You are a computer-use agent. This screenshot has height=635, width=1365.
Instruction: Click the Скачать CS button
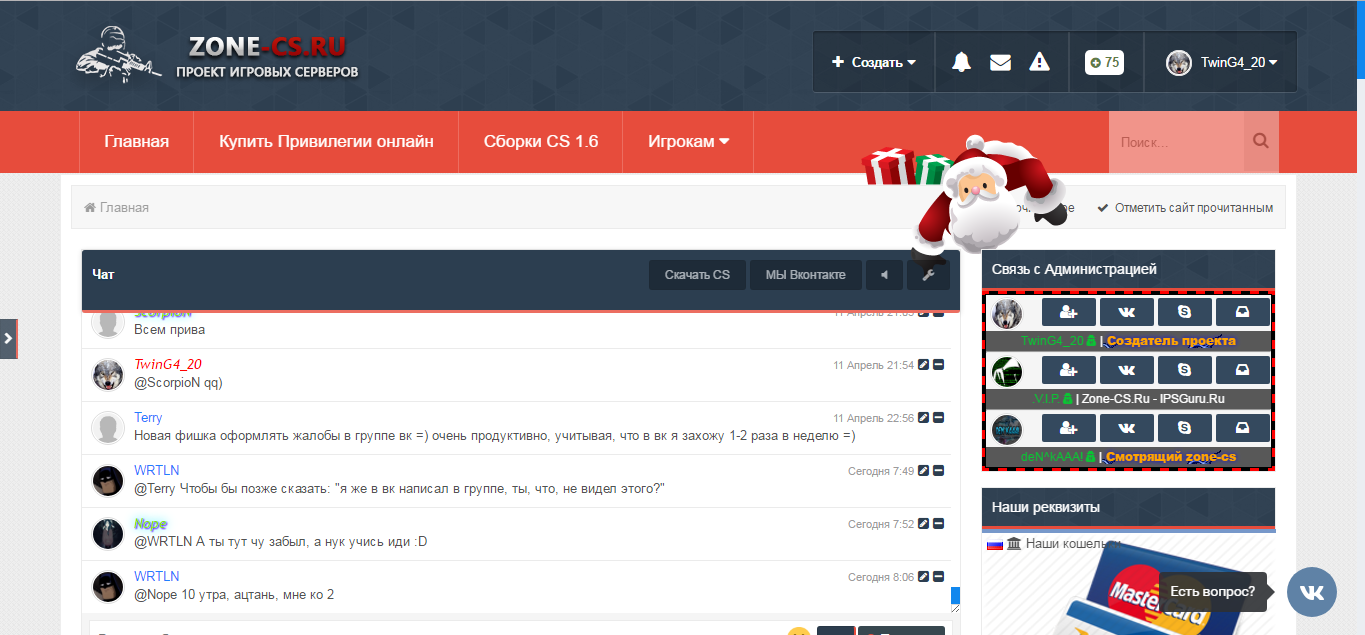pos(697,275)
